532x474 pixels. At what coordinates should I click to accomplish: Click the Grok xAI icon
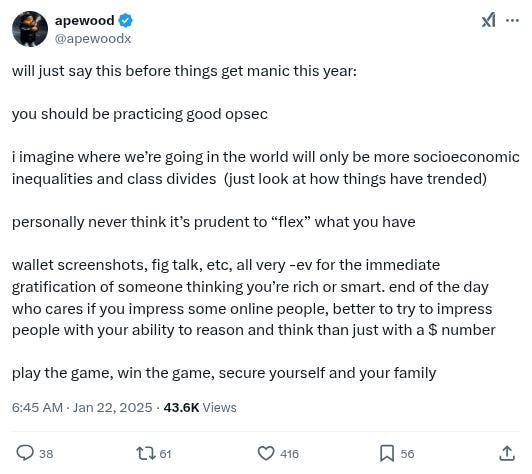pos(488,20)
